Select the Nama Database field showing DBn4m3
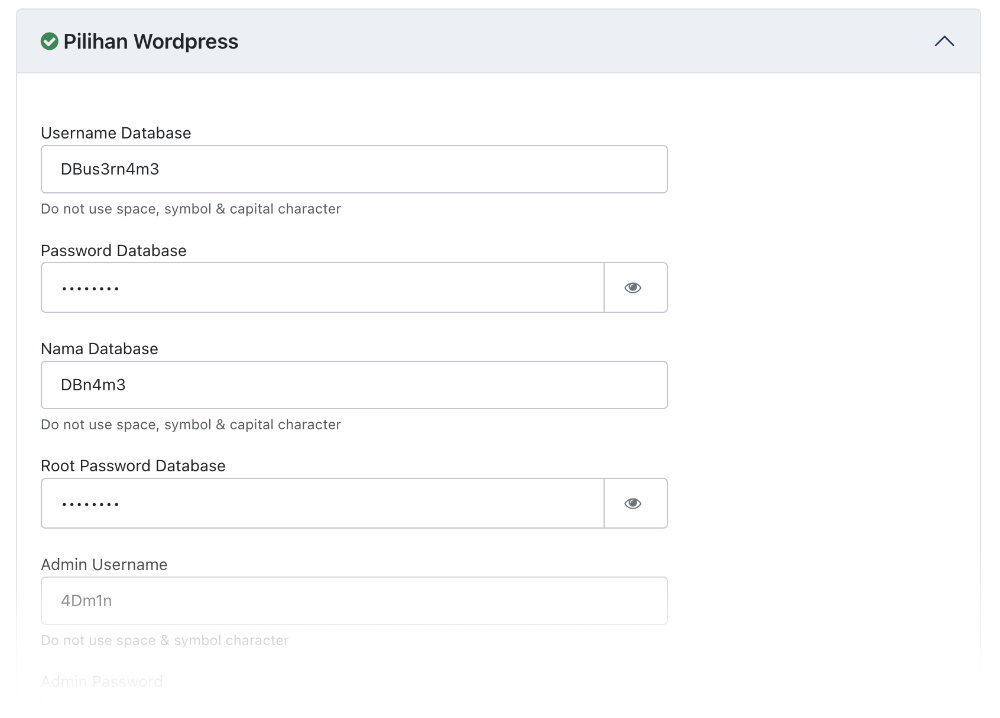 (x=353, y=385)
